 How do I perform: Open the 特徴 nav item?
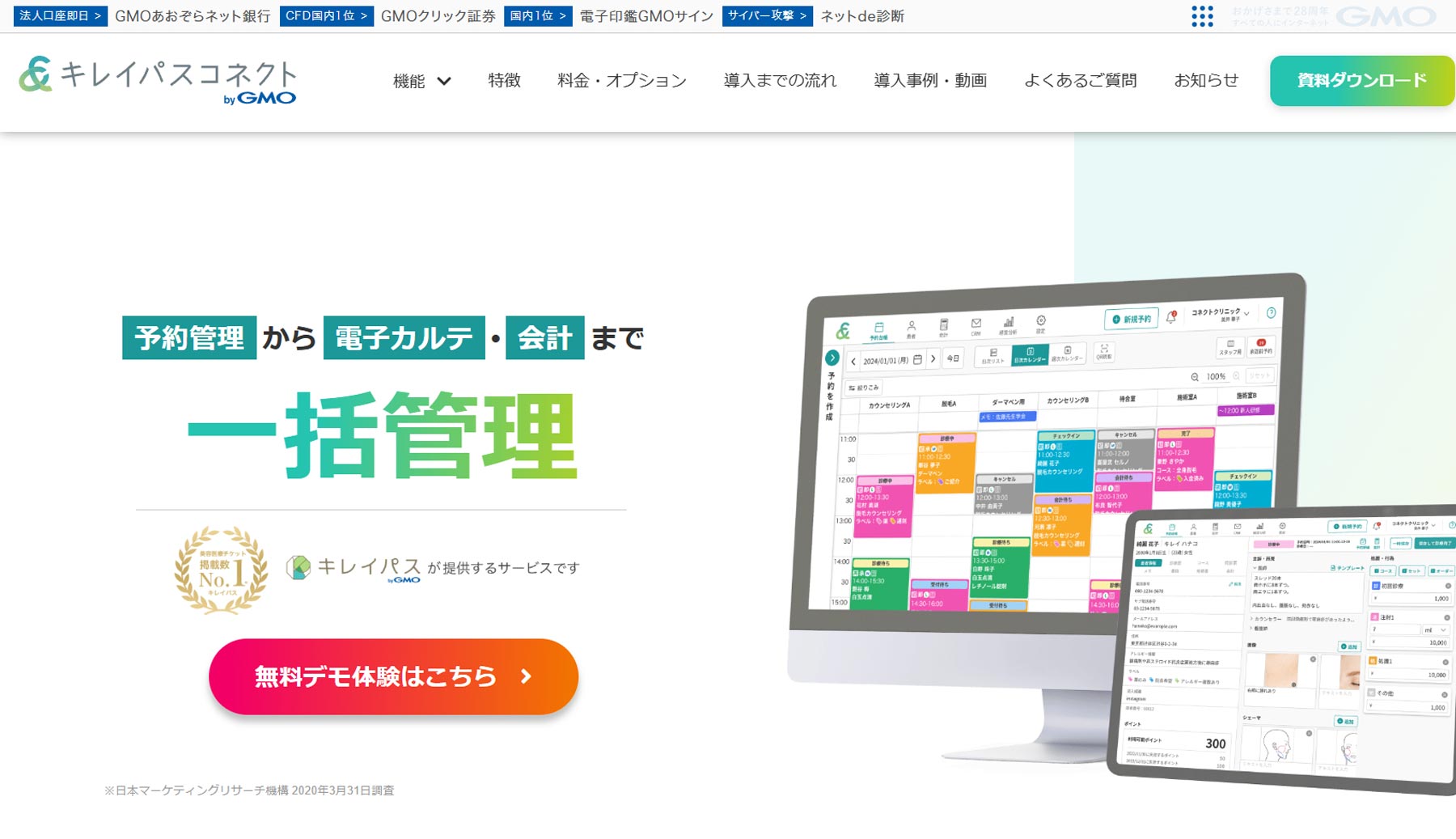tap(504, 81)
